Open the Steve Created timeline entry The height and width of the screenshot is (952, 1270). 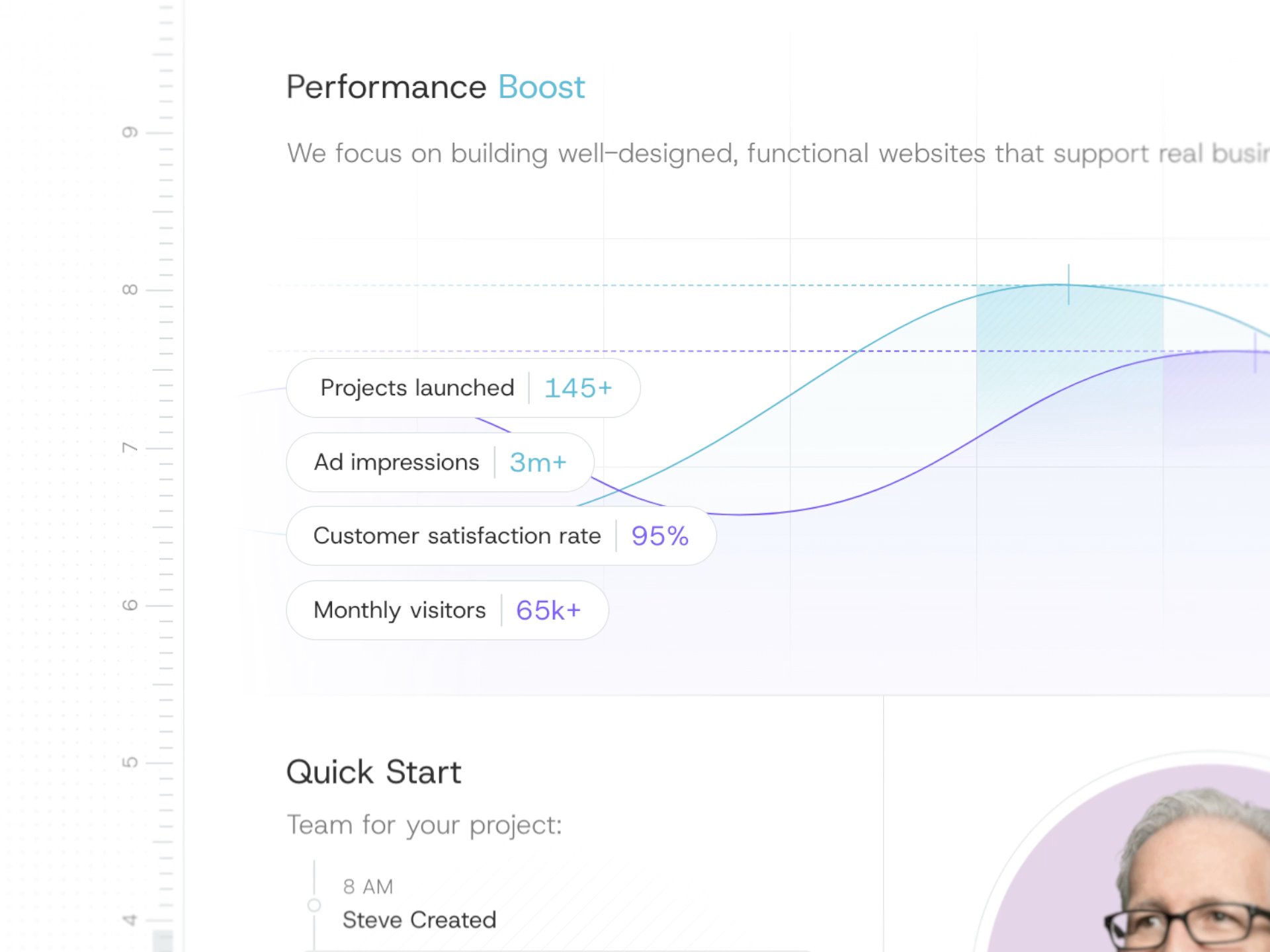419,920
